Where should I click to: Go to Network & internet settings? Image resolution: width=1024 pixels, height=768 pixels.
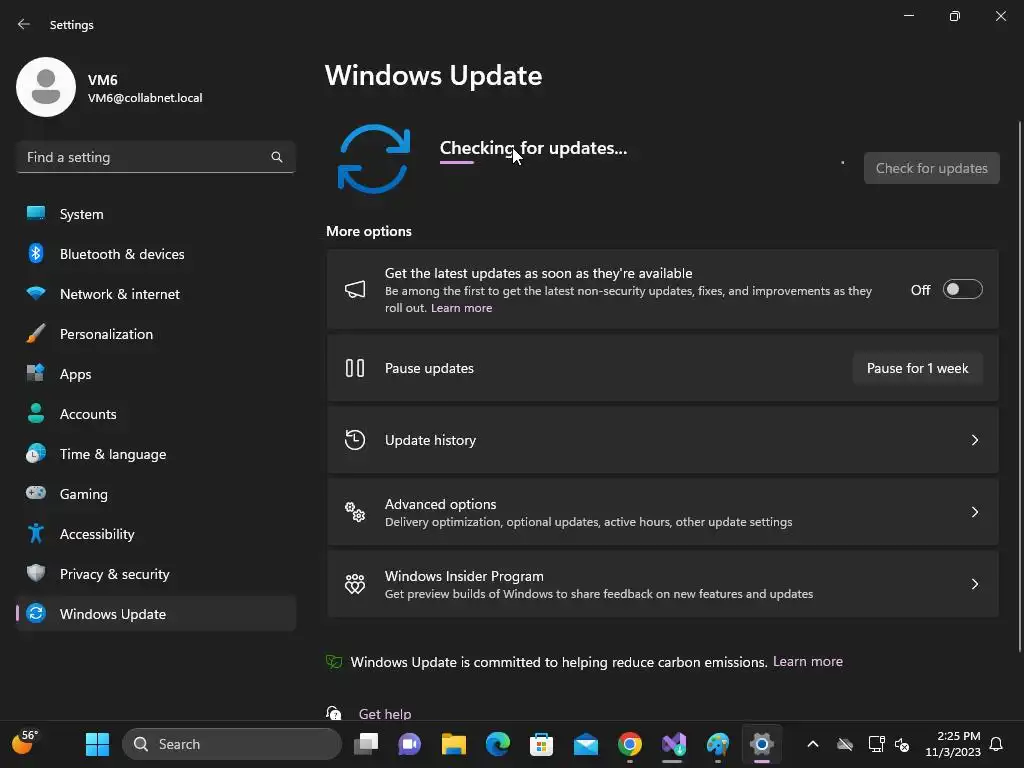(x=155, y=294)
